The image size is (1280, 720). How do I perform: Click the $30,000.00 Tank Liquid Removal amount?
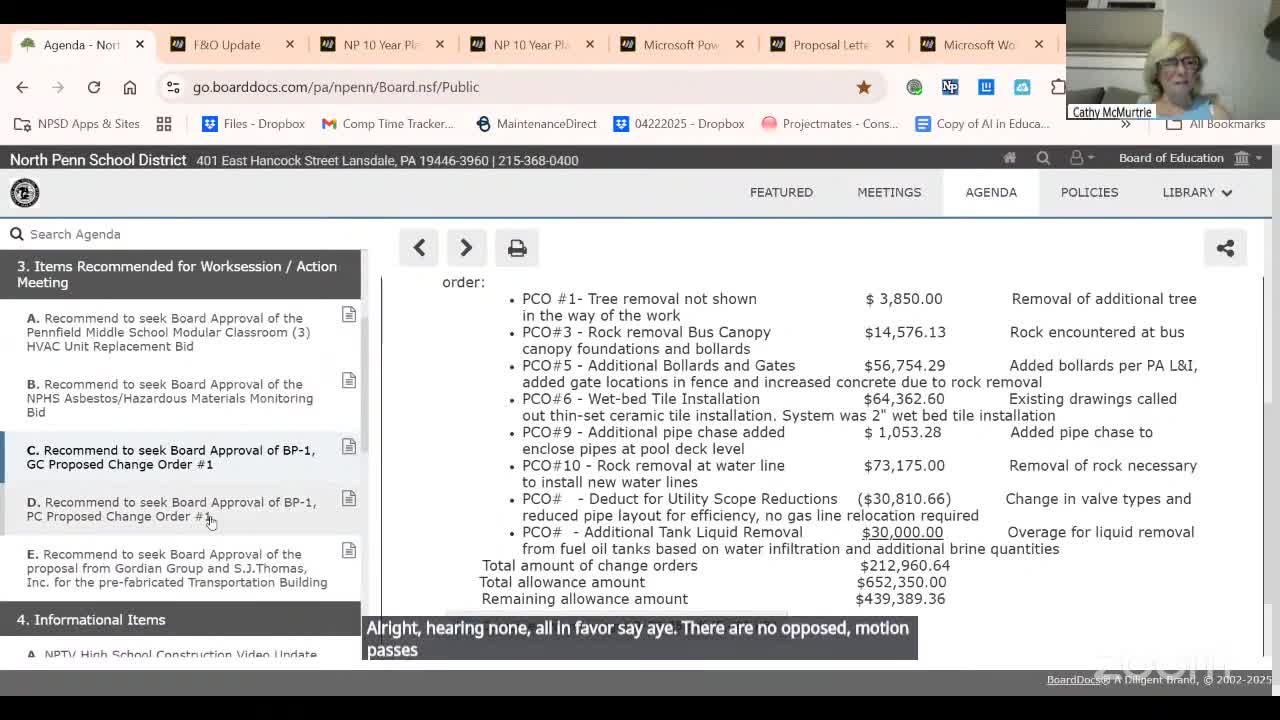tap(902, 532)
